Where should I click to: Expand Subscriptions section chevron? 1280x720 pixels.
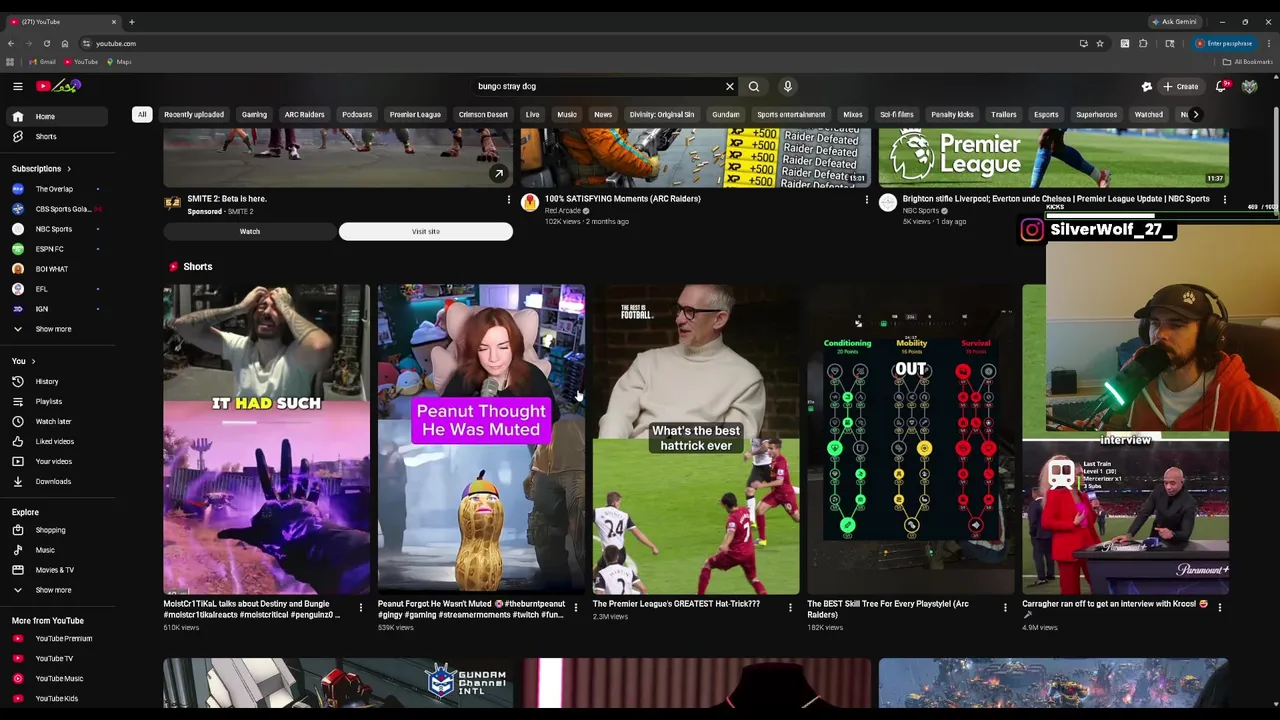[68, 168]
